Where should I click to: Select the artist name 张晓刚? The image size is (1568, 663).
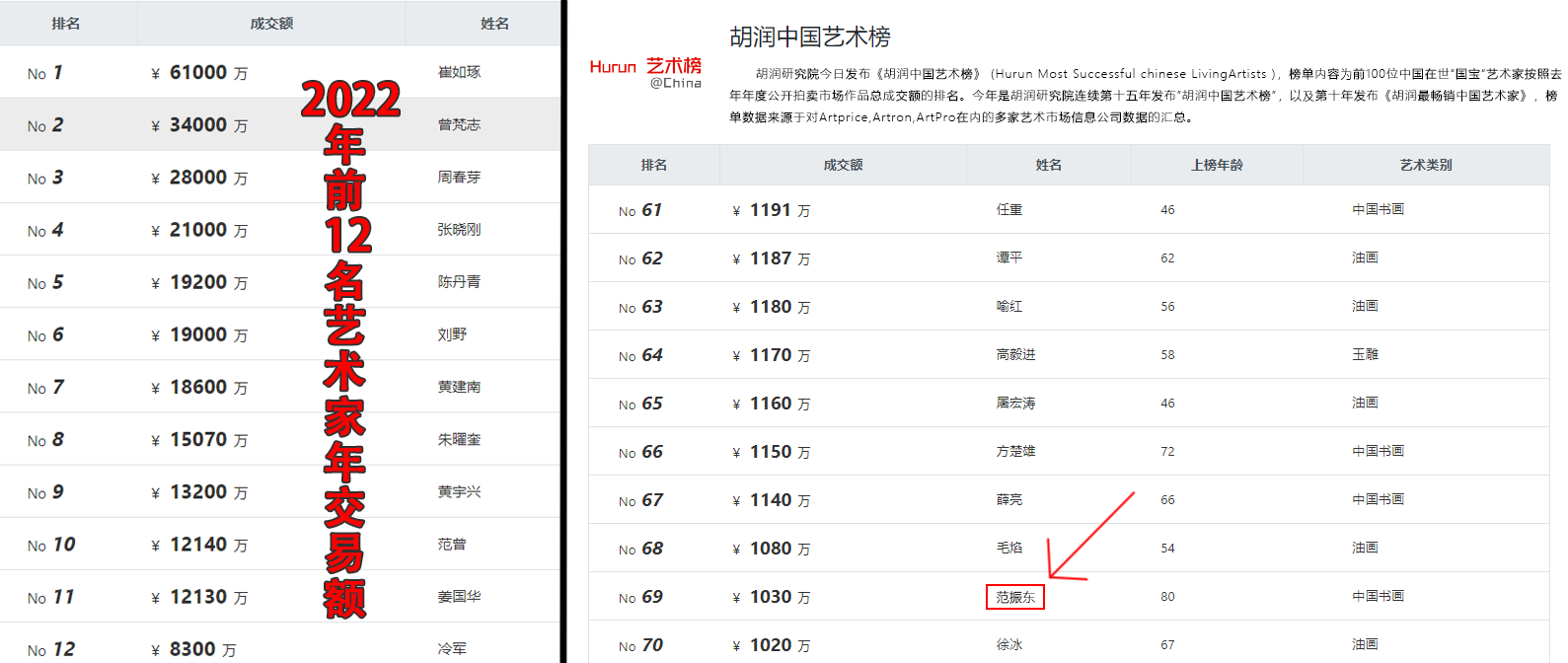pos(459,229)
